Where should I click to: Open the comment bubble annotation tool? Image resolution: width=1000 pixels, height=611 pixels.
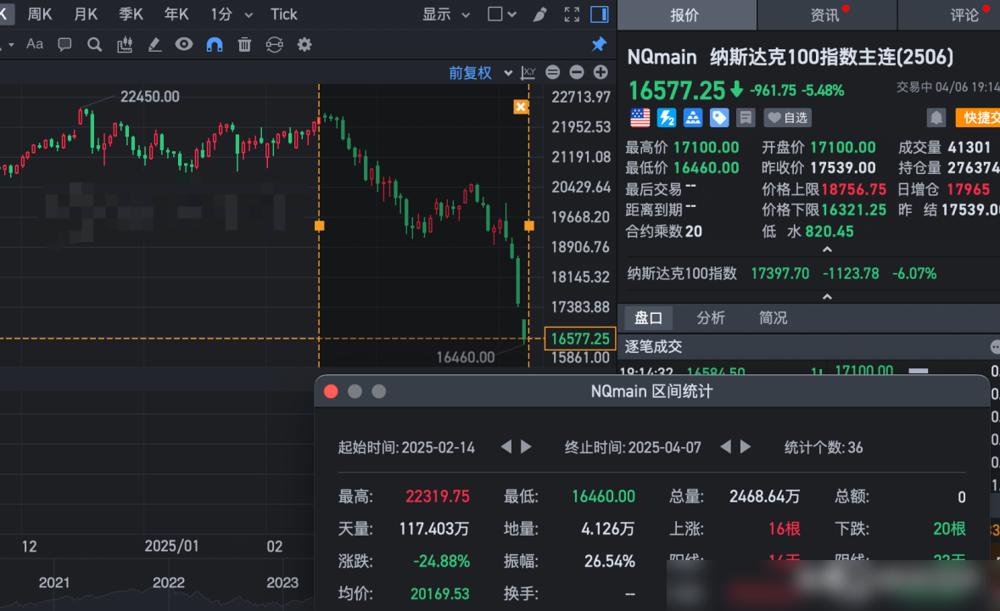point(64,44)
